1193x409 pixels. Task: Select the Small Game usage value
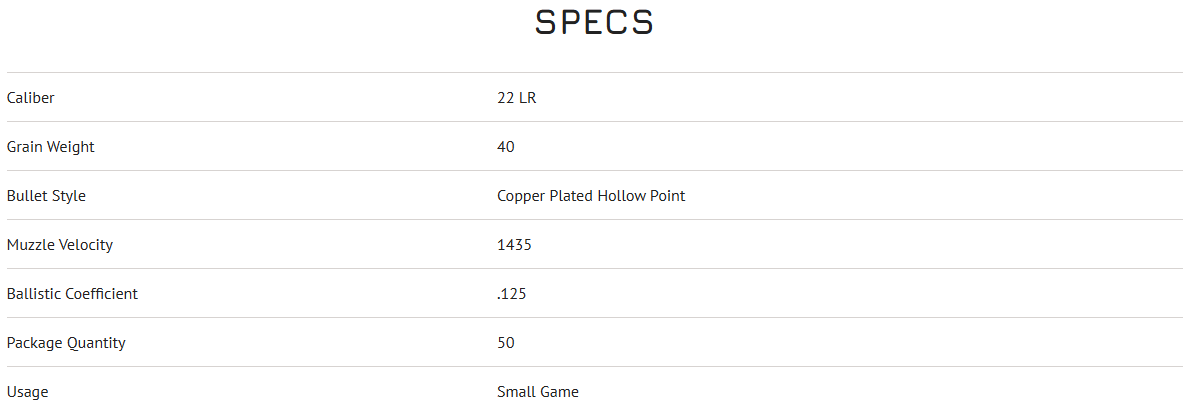tap(538, 392)
